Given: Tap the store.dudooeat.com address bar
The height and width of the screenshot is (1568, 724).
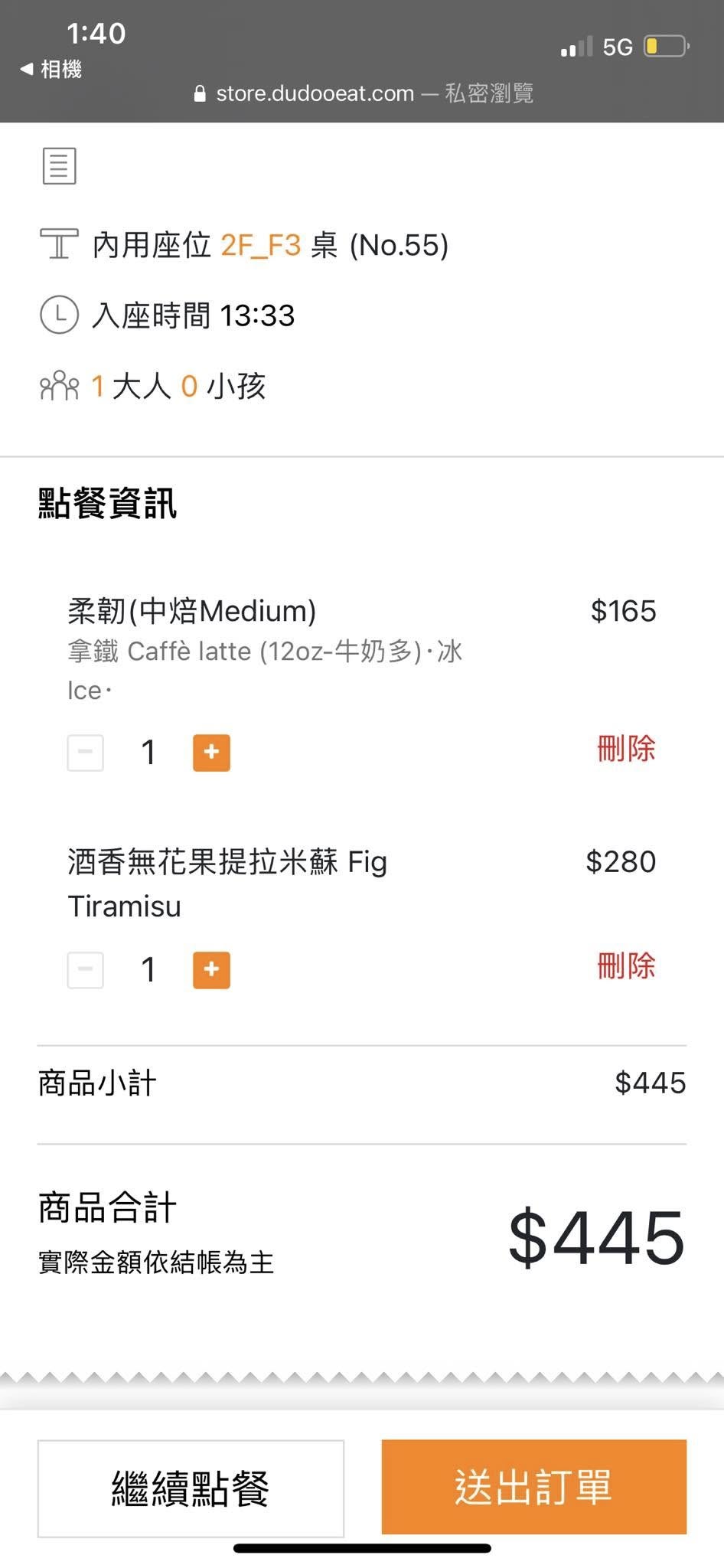Looking at the screenshot, I should tap(362, 93).
